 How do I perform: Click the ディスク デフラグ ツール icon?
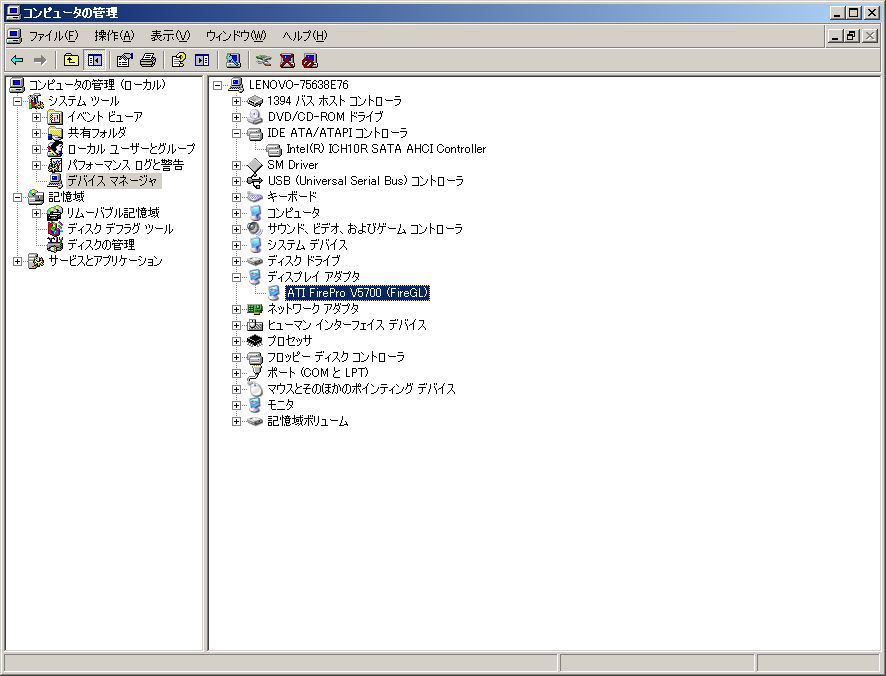(x=55, y=229)
